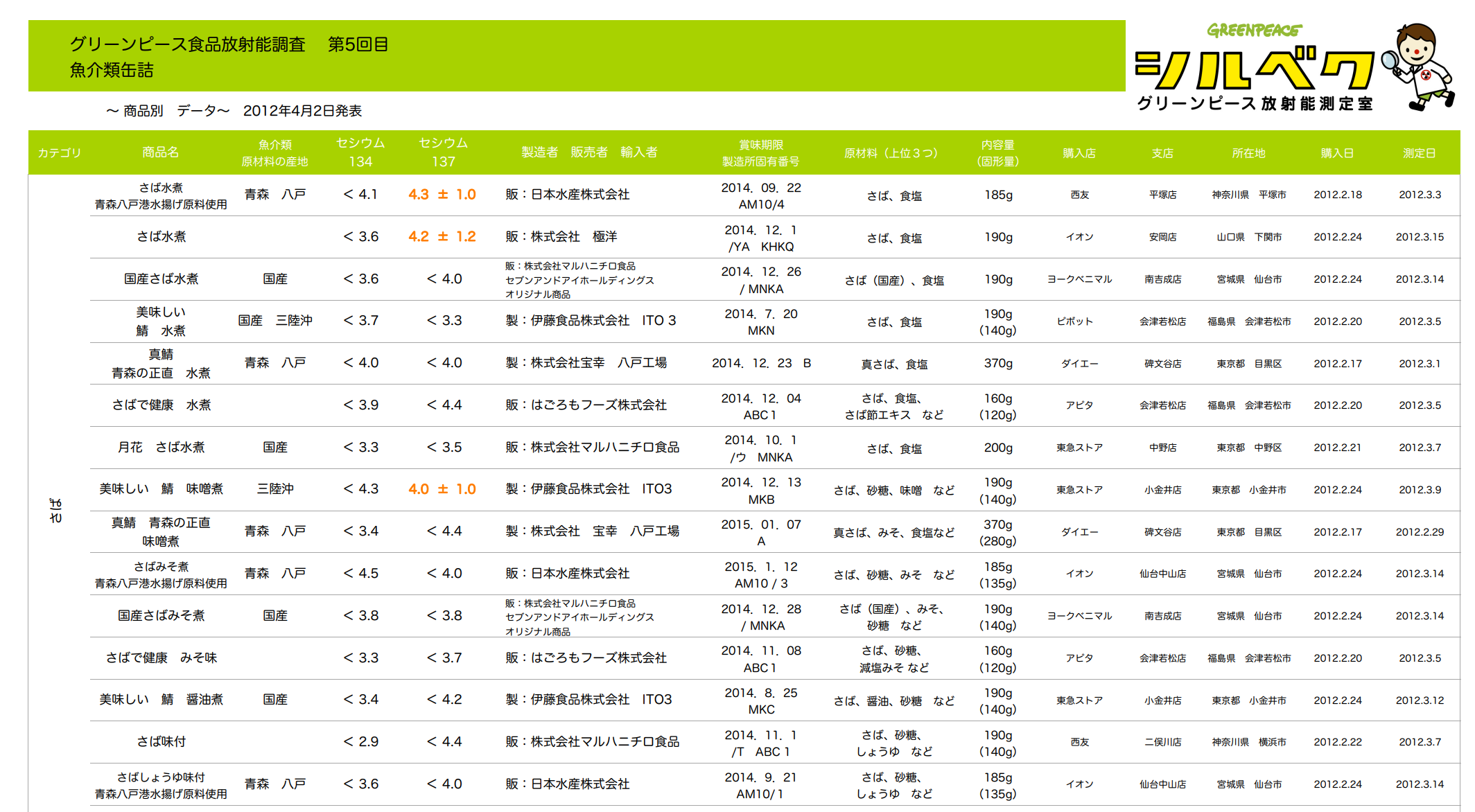
Task: Click the product name 月花 さば水煮
Action: tap(161, 448)
